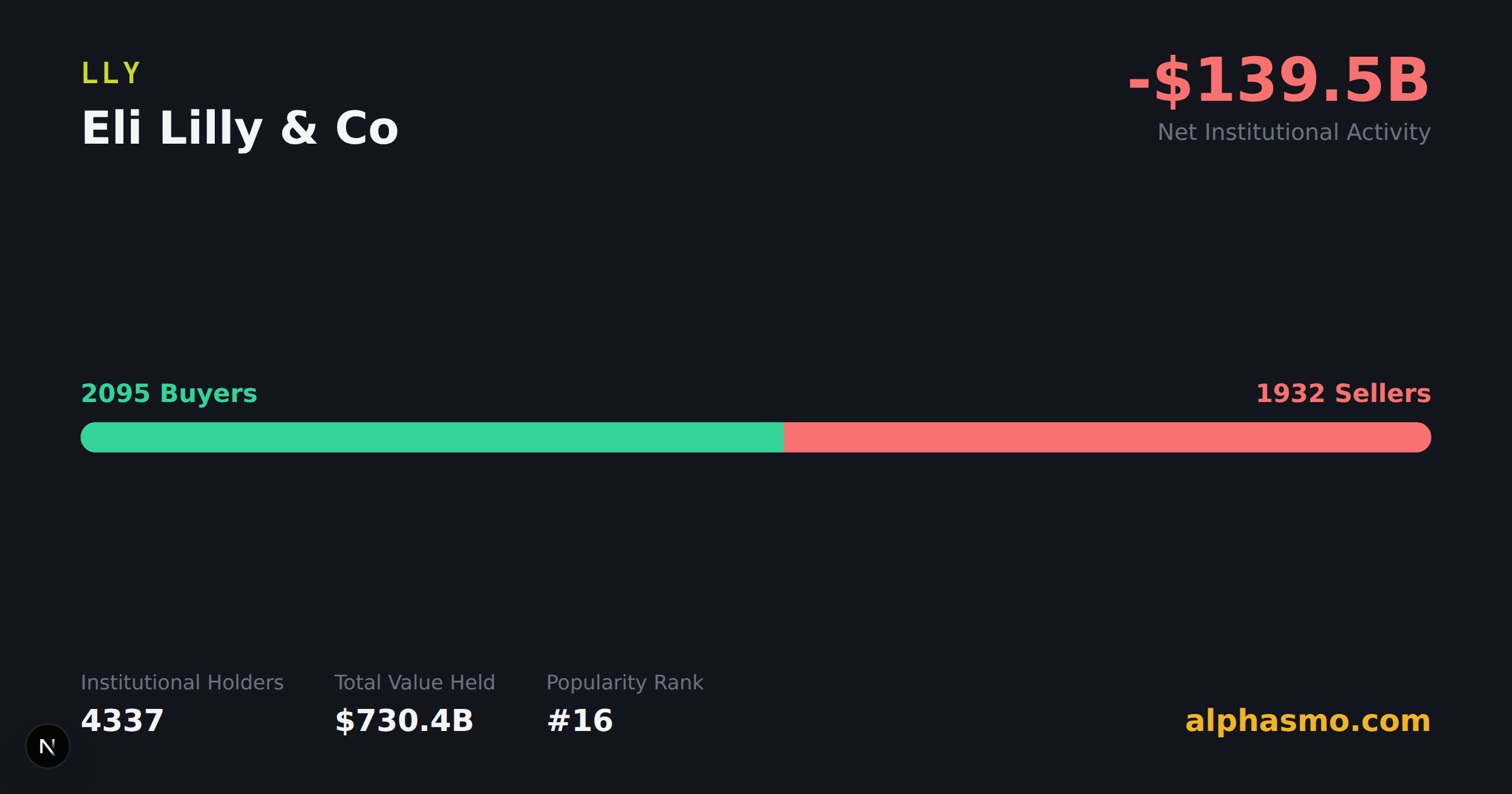Click the $730.4B value figure
This screenshot has width=1512, height=794.
[x=404, y=720]
